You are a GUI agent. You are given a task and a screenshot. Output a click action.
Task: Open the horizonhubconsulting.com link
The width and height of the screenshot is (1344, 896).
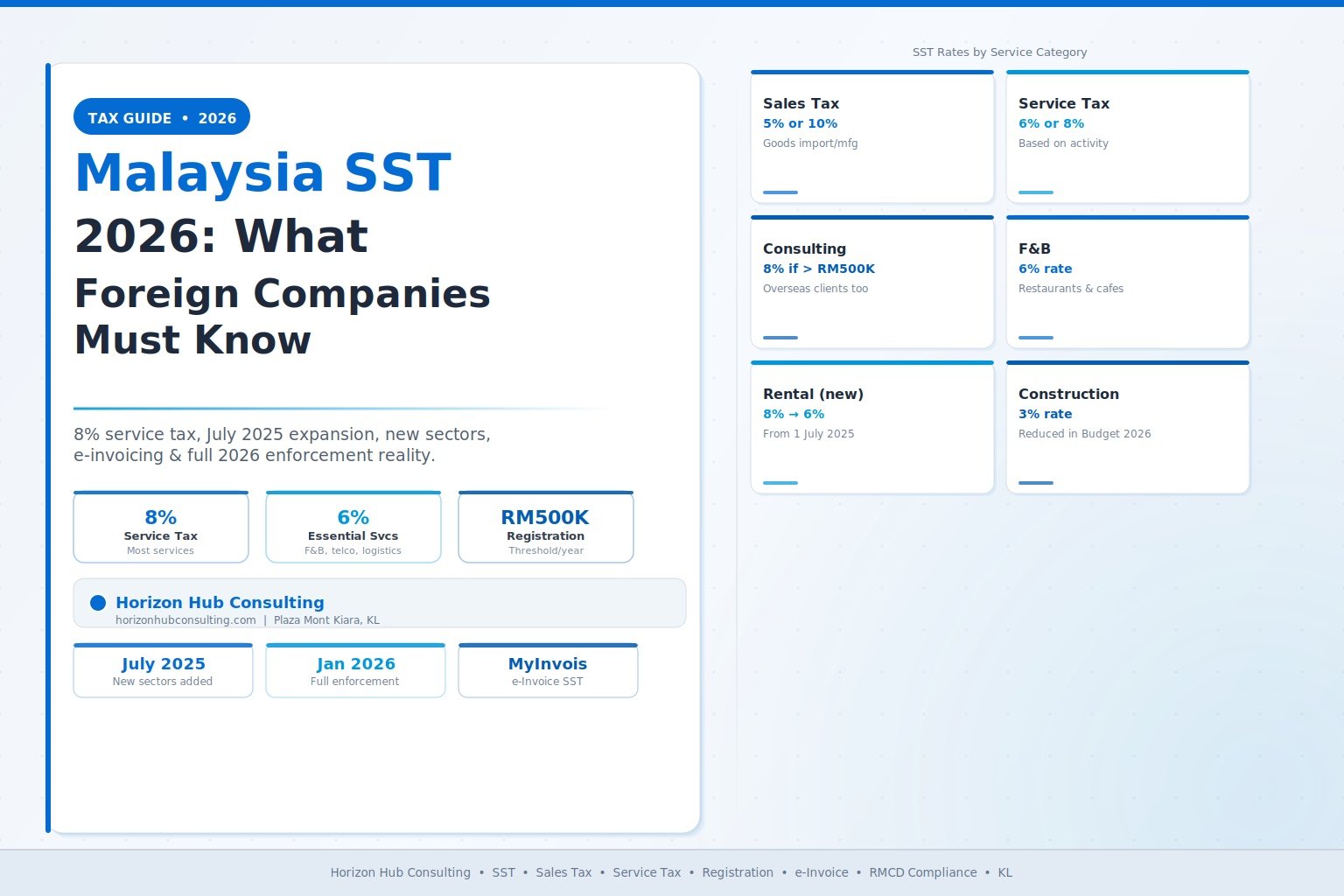tap(185, 619)
